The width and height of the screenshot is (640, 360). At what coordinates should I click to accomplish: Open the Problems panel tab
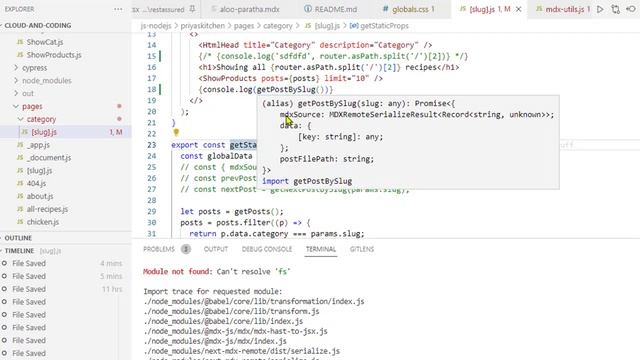159,249
